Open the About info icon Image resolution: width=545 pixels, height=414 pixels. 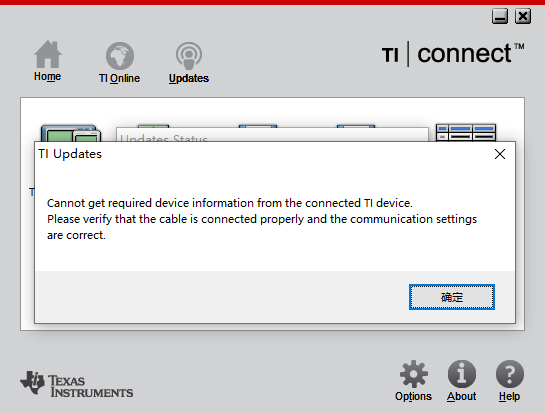(462, 374)
